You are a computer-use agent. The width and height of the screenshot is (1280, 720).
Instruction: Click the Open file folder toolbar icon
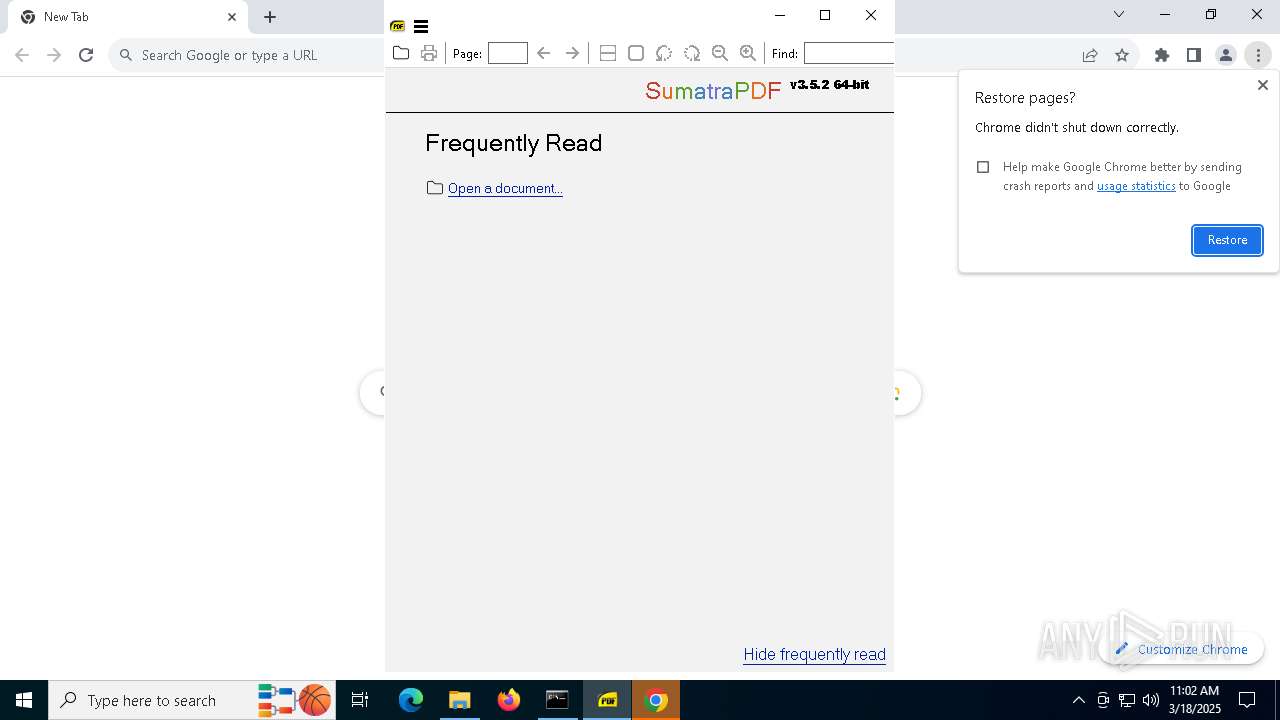(401, 53)
